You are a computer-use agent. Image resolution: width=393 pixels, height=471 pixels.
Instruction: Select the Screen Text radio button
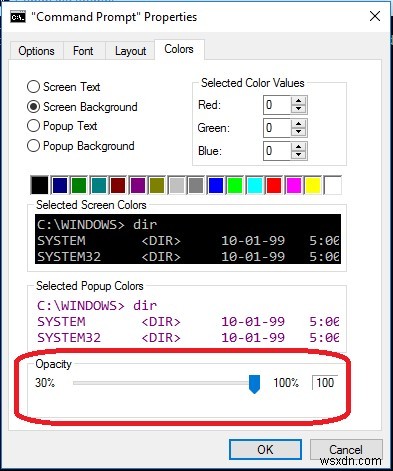coord(63,87)
